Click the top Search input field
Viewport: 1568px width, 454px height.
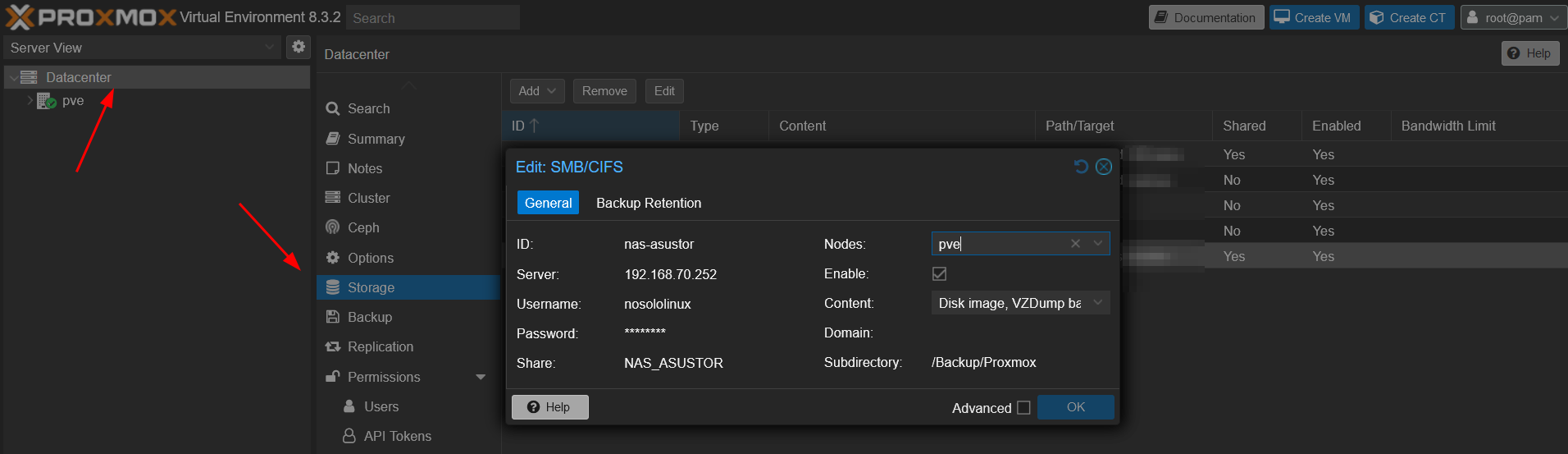tap(432, 17)
